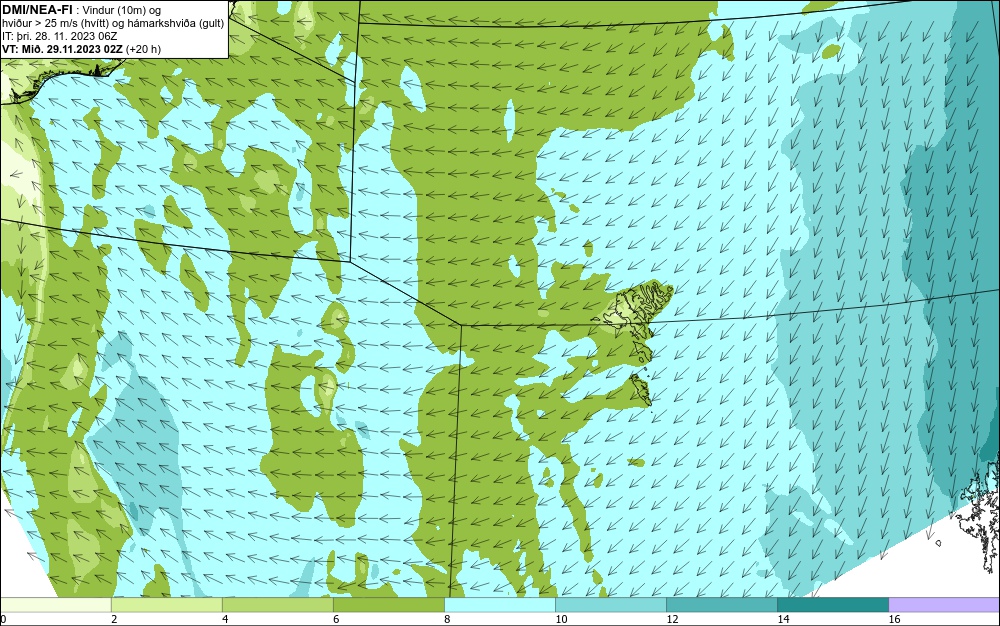Click the 8–10 m/s pale cyan legend swatch
The image size is (1000, 626).
(x=499, y=605)
